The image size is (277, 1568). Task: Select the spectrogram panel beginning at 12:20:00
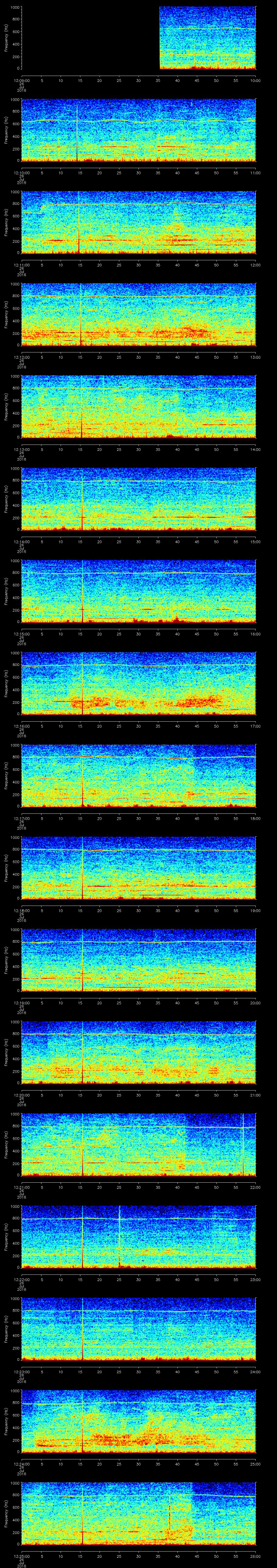138,1052
